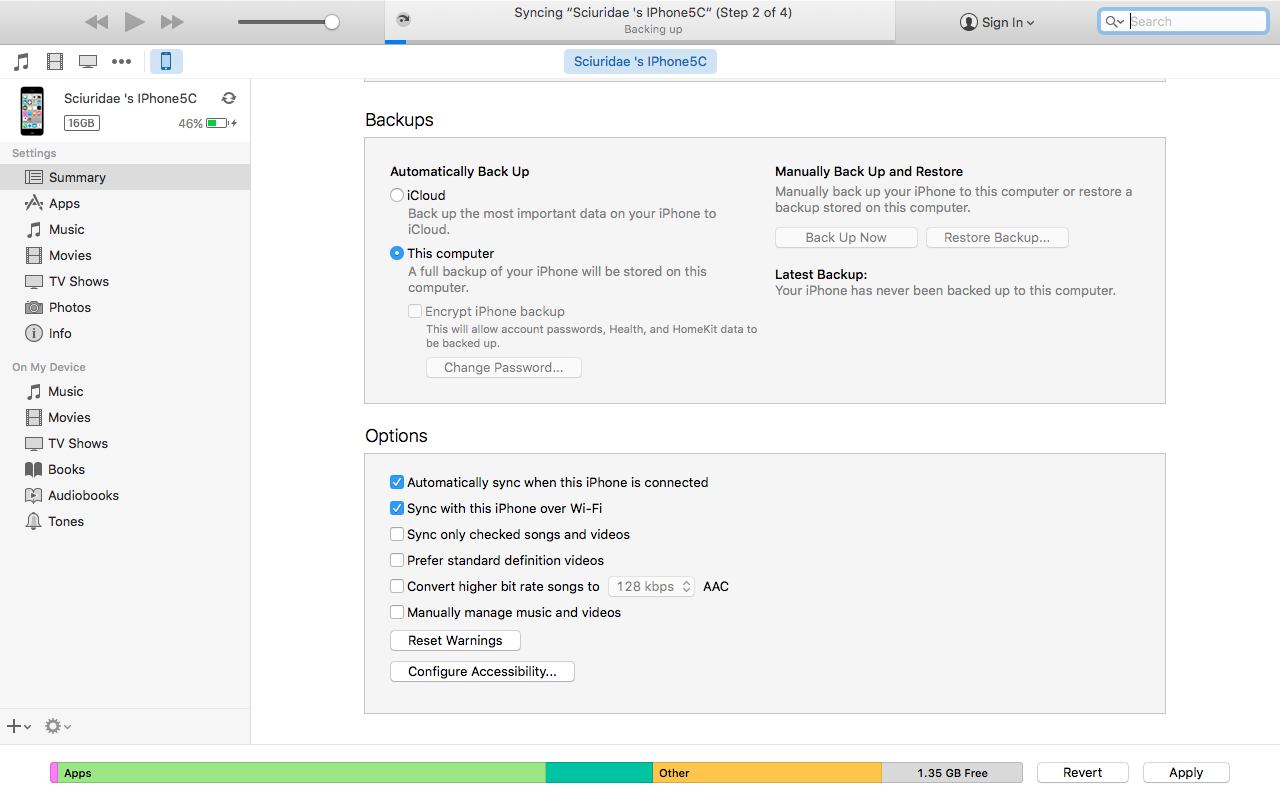Click the 16GB capacity badge

click(81, 123)
